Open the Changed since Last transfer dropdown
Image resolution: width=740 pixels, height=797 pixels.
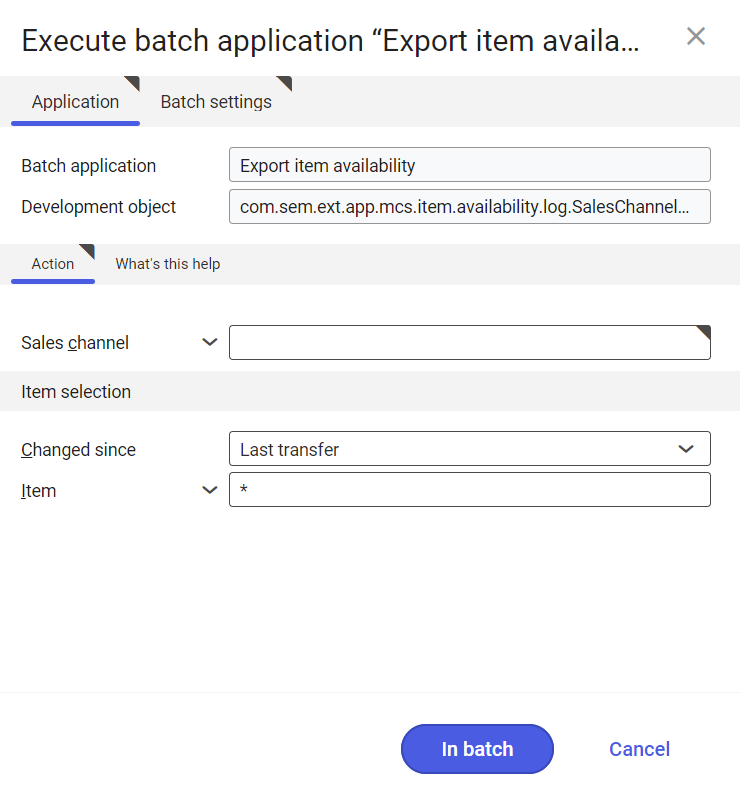(470, 449)
